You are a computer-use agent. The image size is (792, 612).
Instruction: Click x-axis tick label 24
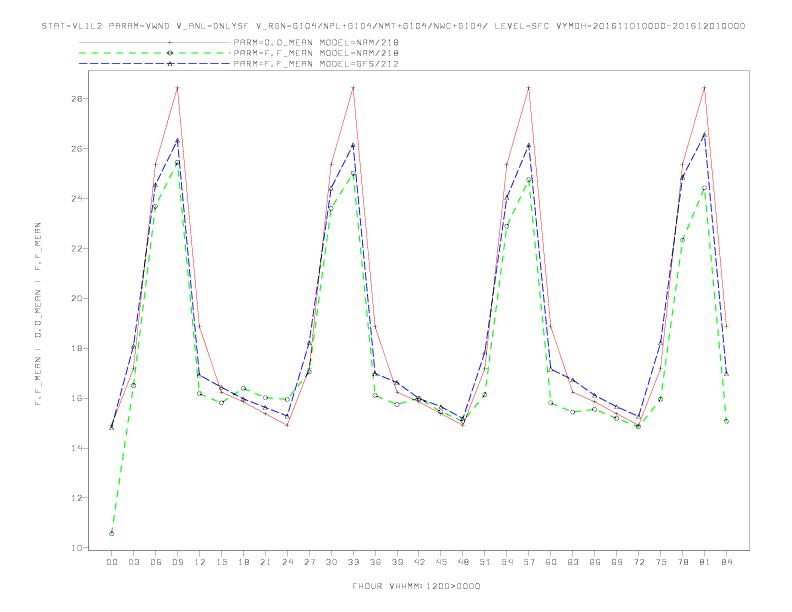click(287, 562)
